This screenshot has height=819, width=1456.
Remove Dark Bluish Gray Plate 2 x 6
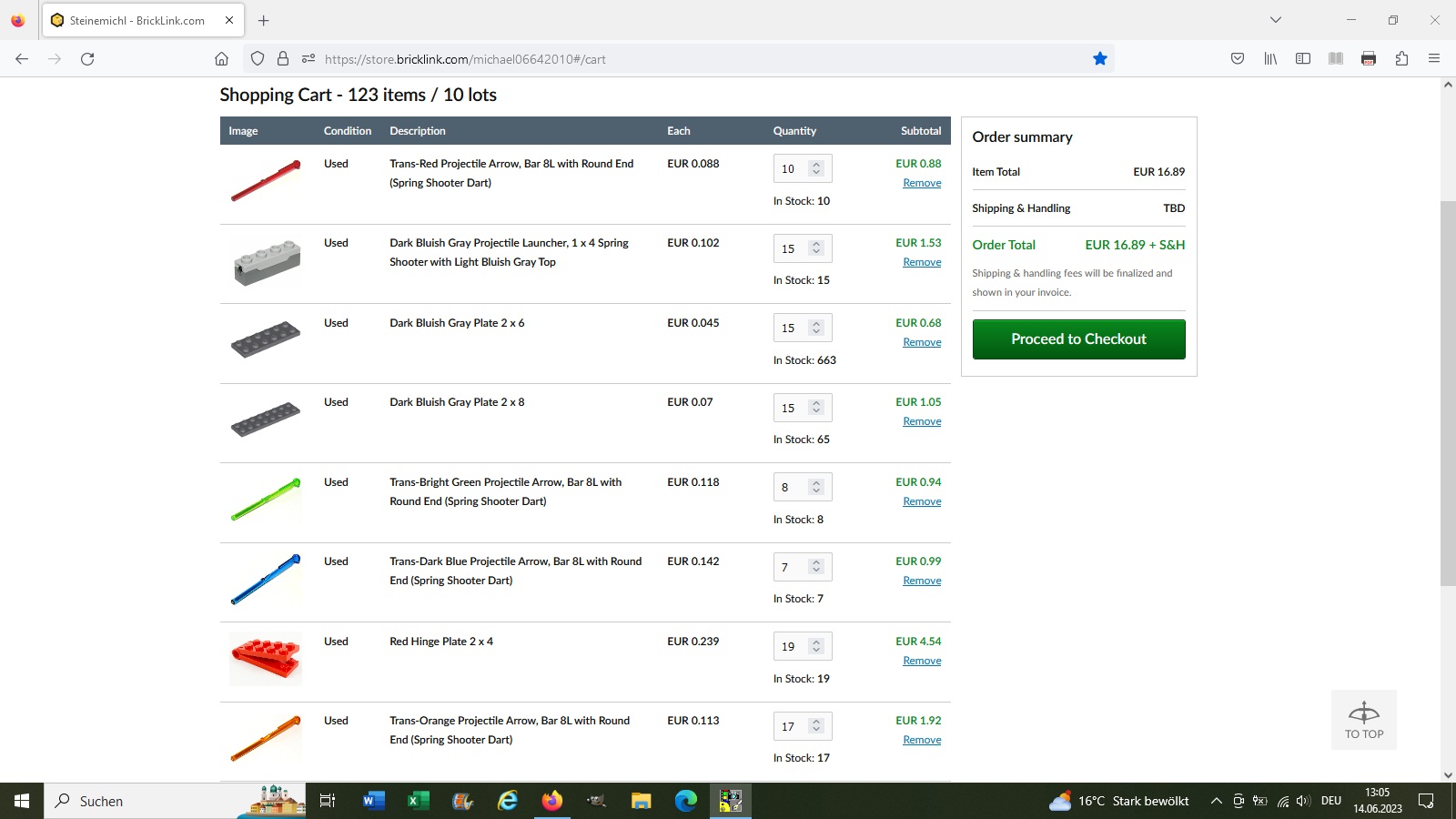click(x=922, y=342)
